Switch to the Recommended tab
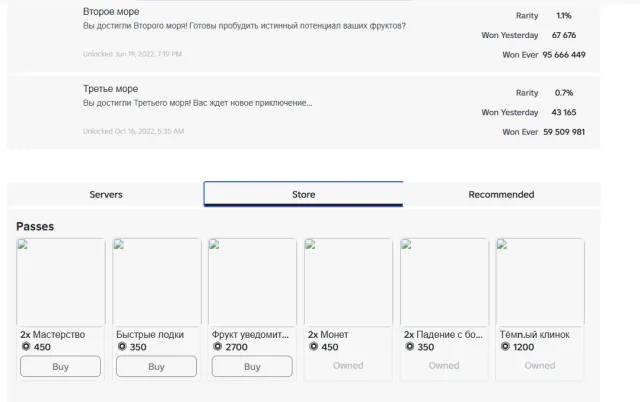This screenshot has height=402, width=640. click(501, 194)
